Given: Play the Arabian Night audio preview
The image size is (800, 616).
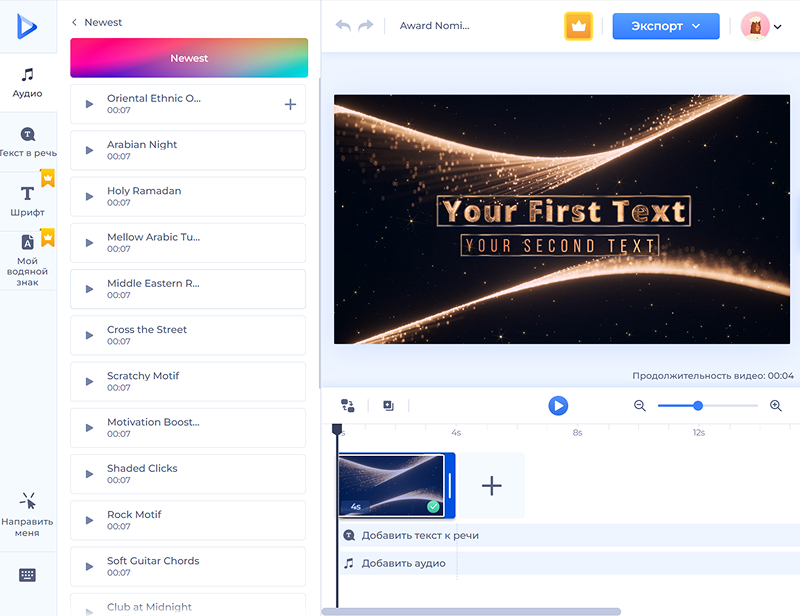Looking at the screenshot, I should coord(89,150).
